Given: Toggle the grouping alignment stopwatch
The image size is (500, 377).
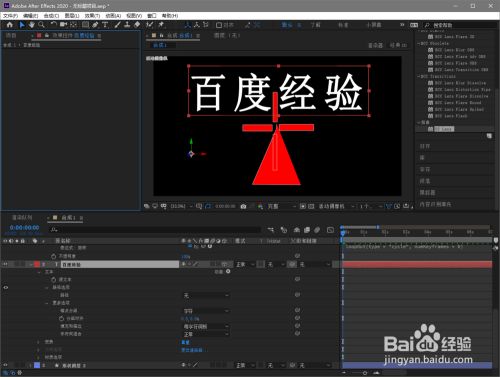Looking at the screenshot, I should [x=61, y=318].
